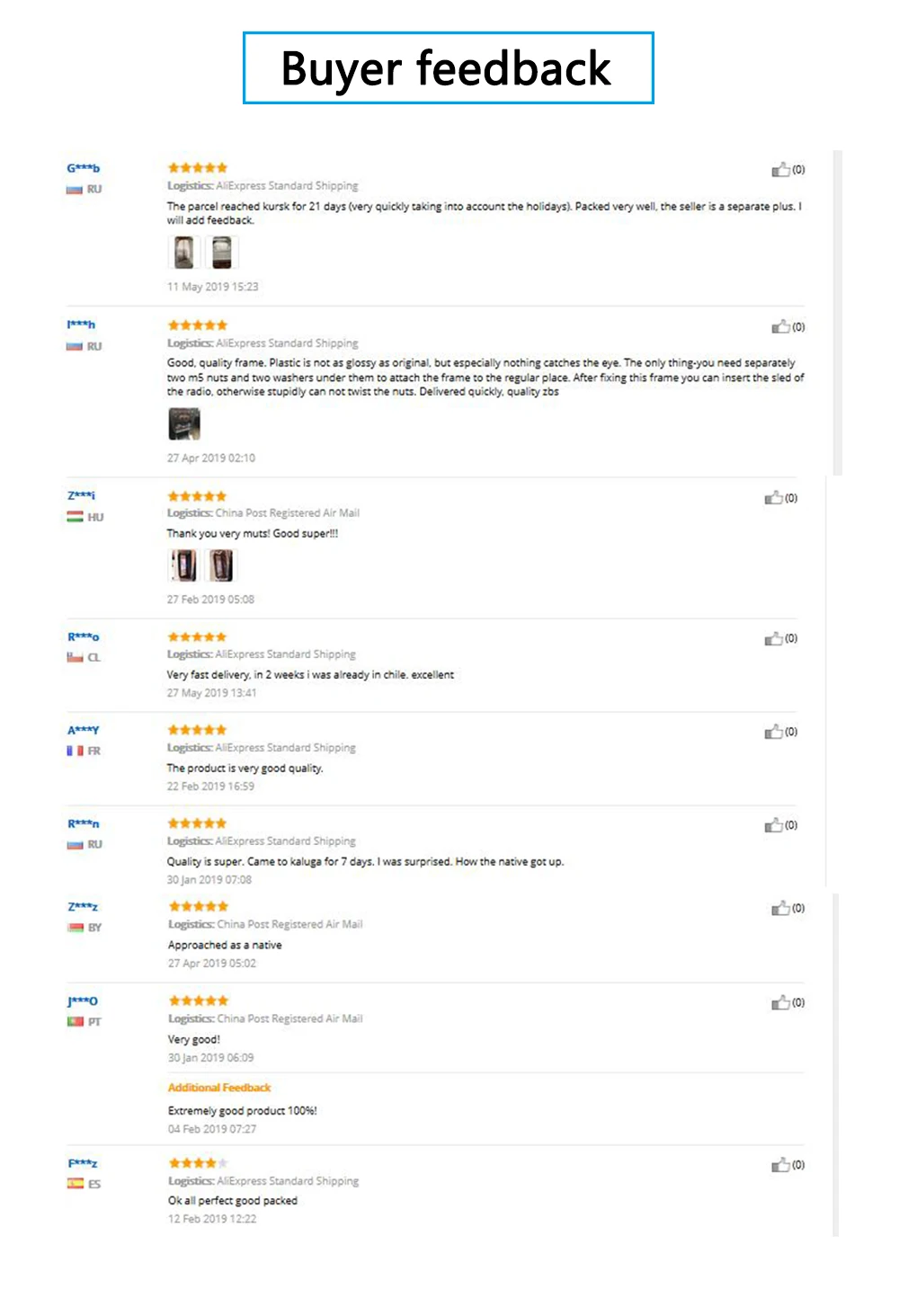Click the F***z reviewer name
Screen dimensions: 899x1316
[x=83, y=1163]
